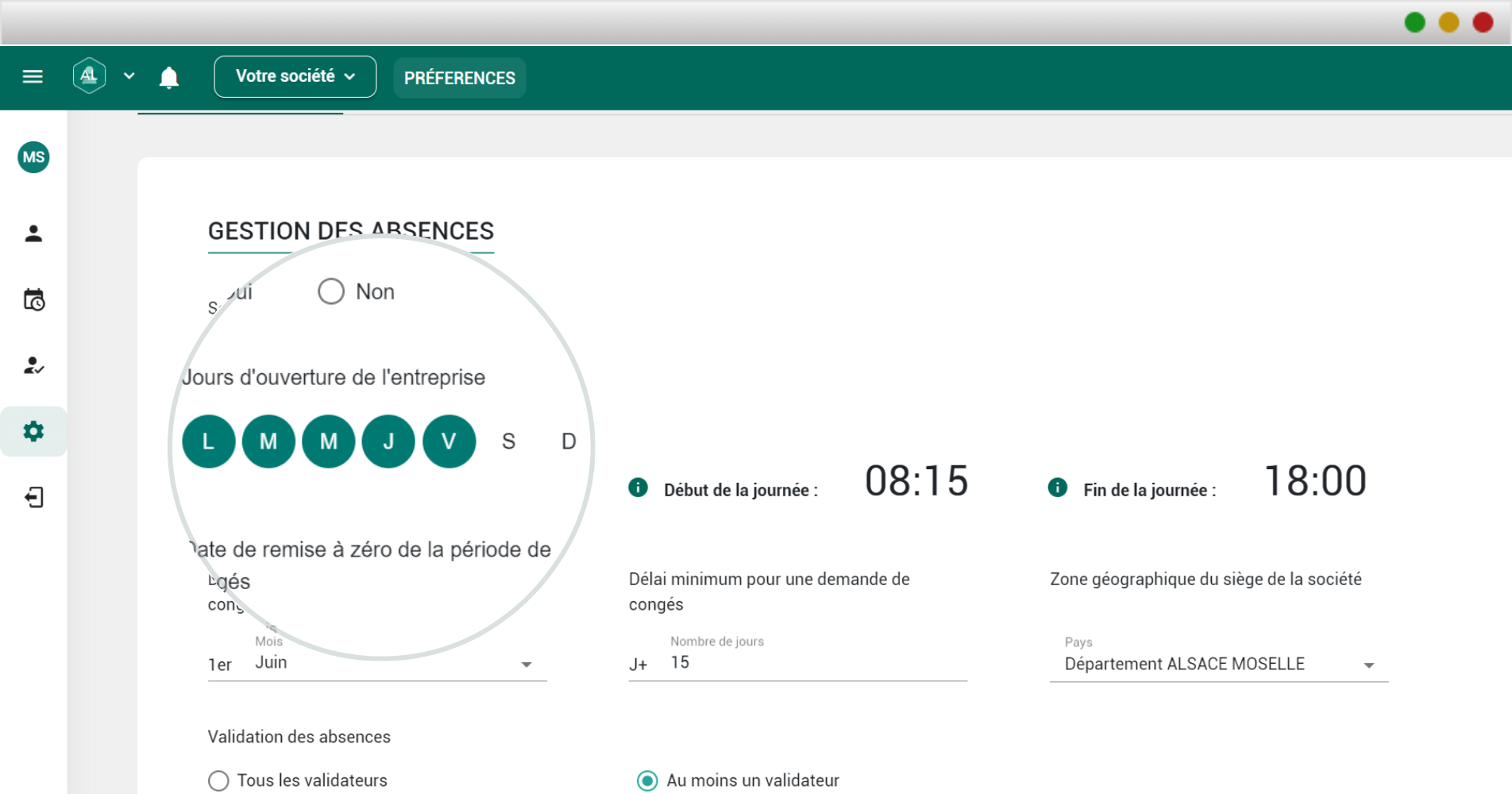Click the Validation des absences label
The image size is (1512, 794).
coord(299,737)
